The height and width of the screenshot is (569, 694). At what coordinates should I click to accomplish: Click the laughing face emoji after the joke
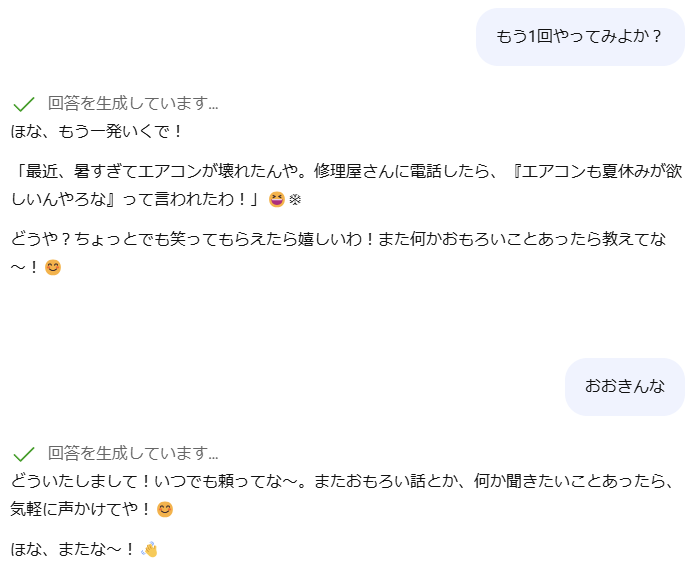tap(277, 200)
